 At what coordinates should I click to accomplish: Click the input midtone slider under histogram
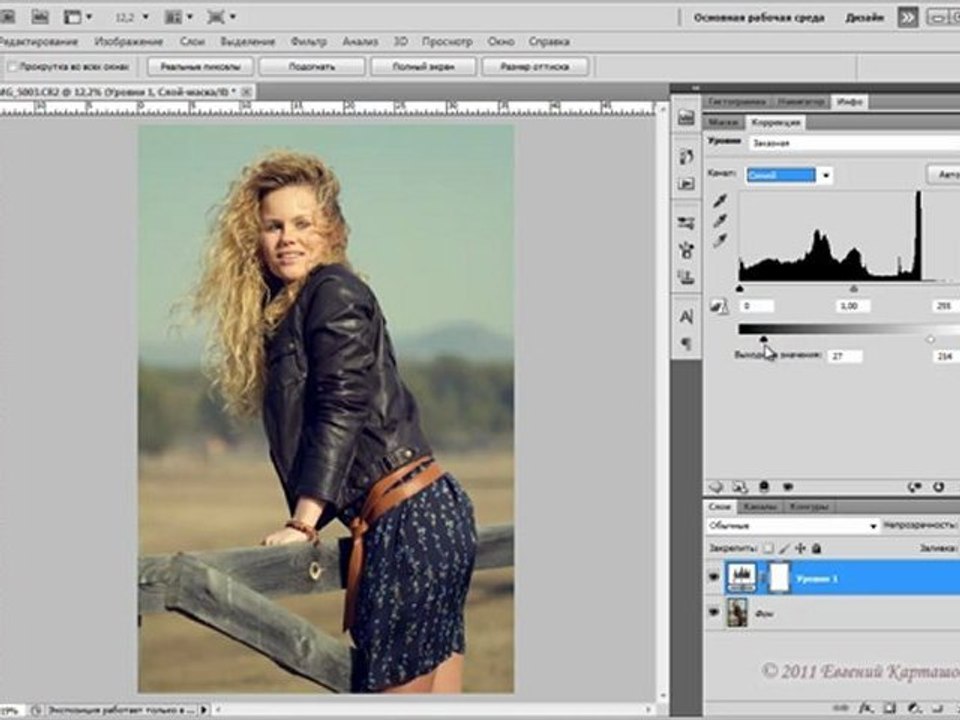(853, 288)
